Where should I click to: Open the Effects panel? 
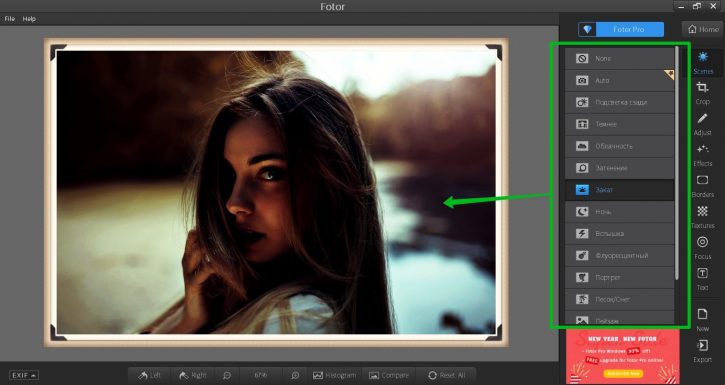702,155
